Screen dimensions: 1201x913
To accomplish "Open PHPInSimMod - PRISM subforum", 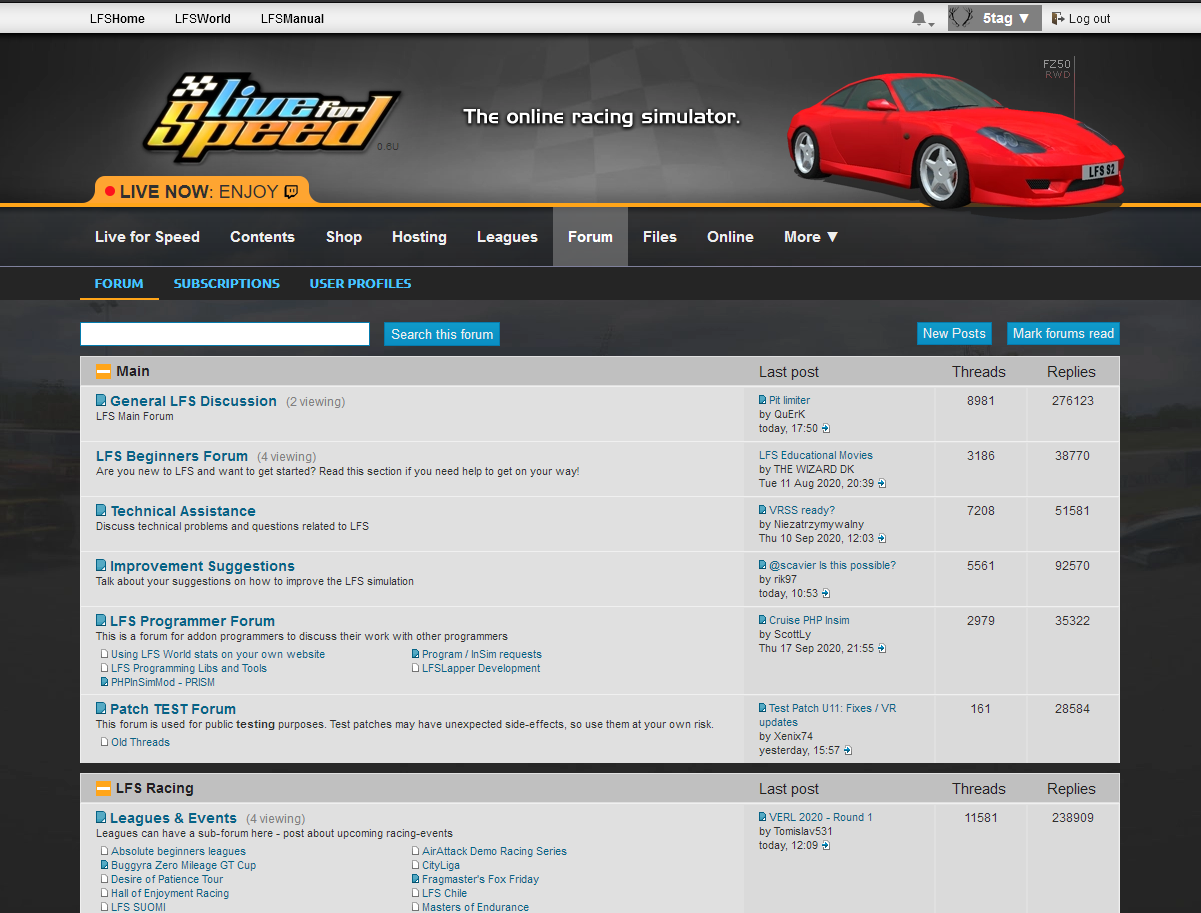I will coord(163,682).
